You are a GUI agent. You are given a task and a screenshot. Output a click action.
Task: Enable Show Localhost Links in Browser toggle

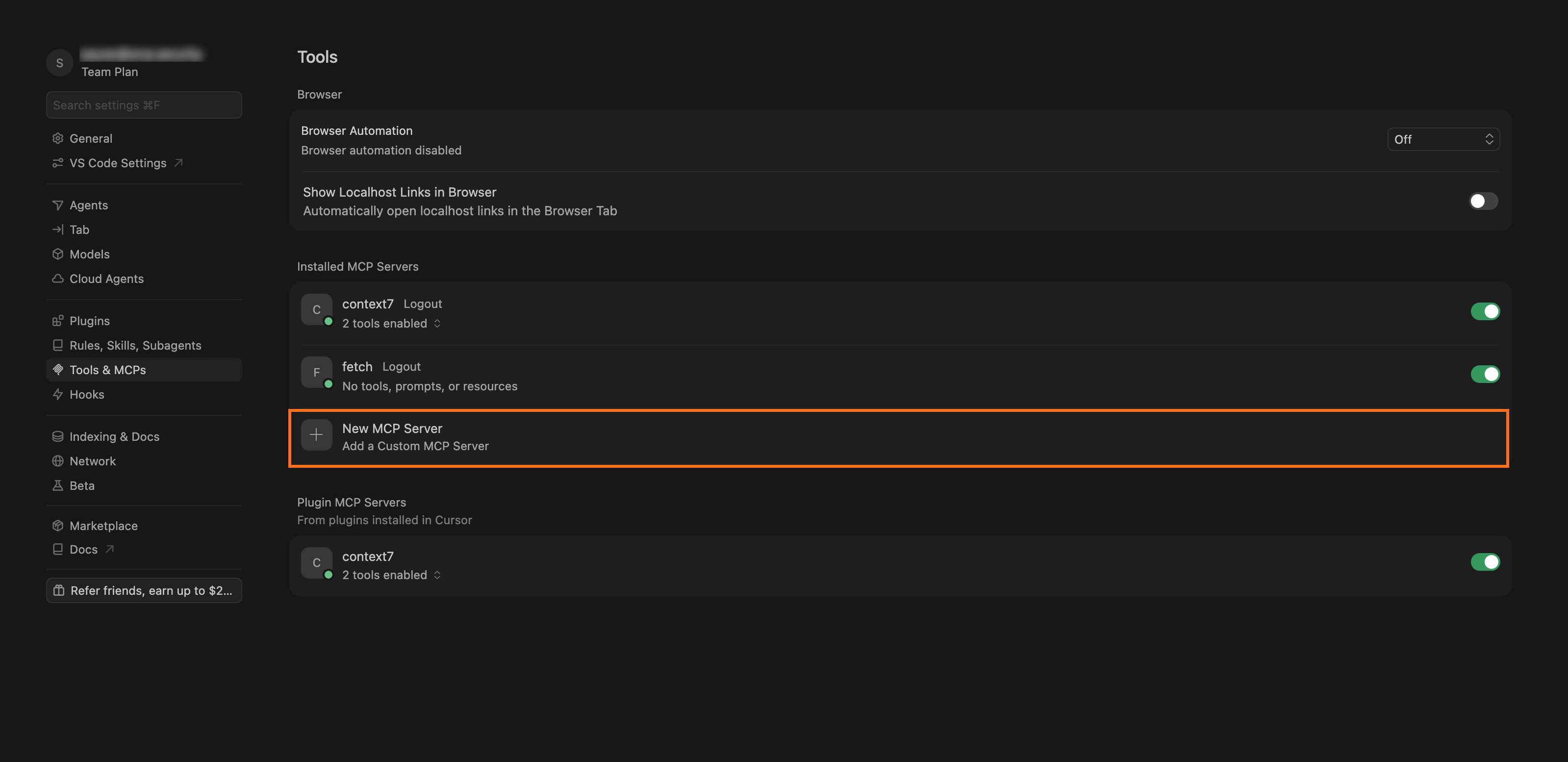1483,201
